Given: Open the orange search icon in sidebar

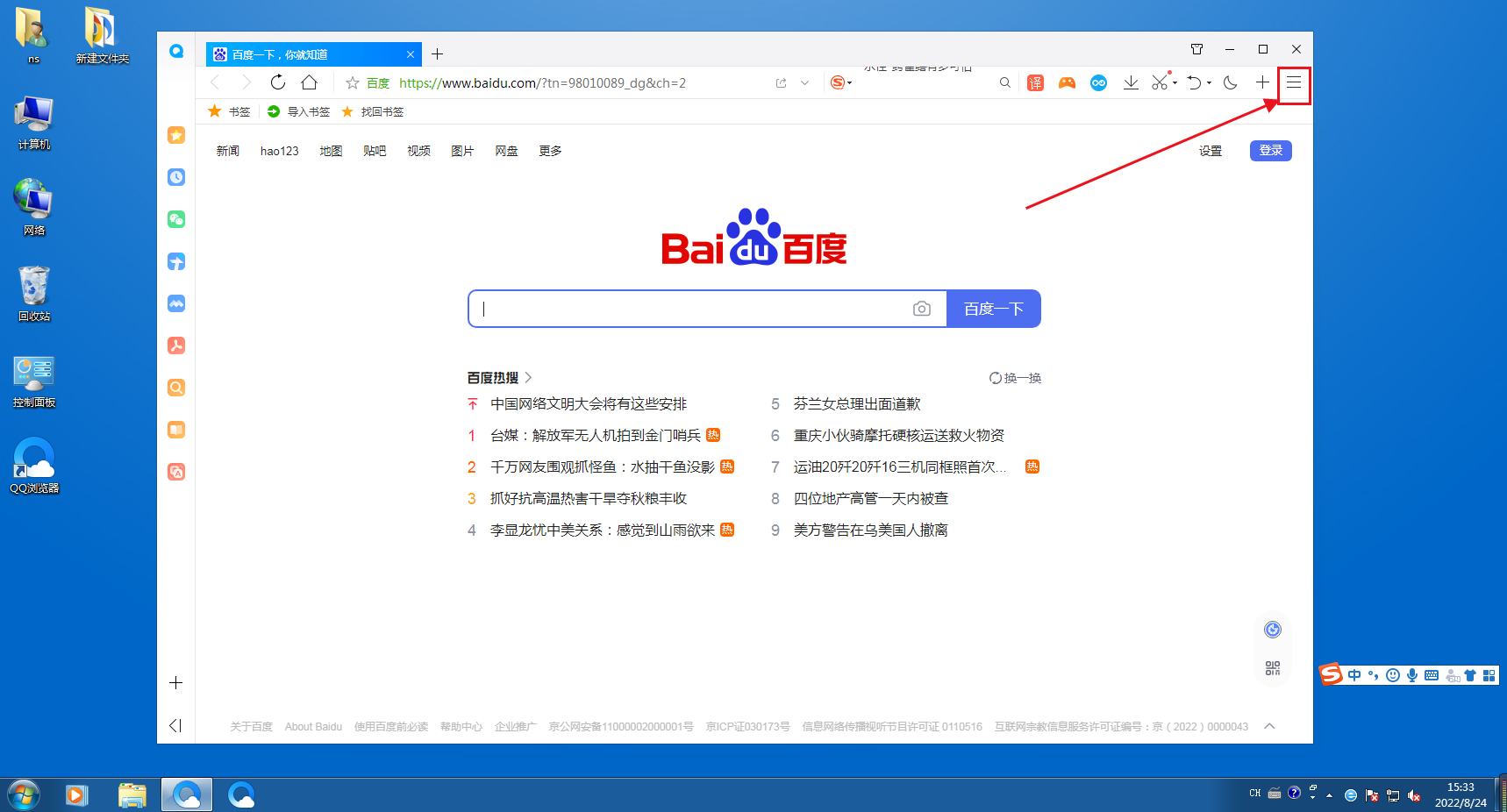Looking at the screenshot, I should coord(176,388).
